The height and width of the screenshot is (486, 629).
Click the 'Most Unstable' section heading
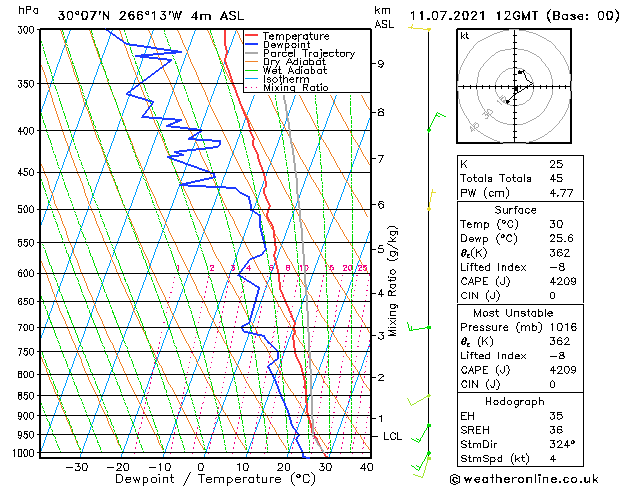pos(513,313)
